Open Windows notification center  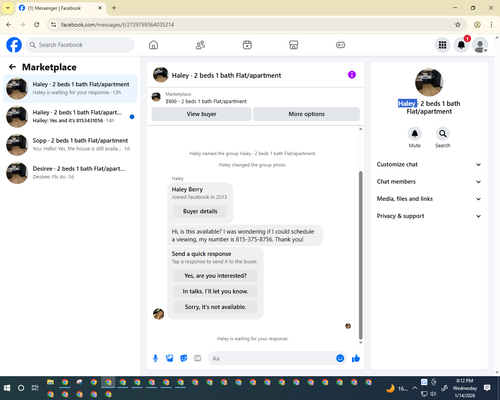coord(487,388)
